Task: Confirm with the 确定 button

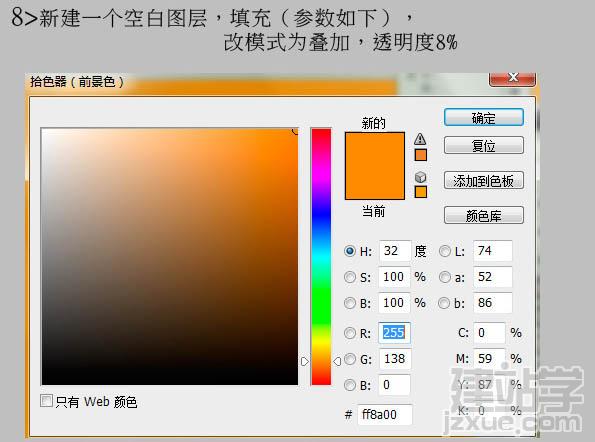Action: click(484, 118)
